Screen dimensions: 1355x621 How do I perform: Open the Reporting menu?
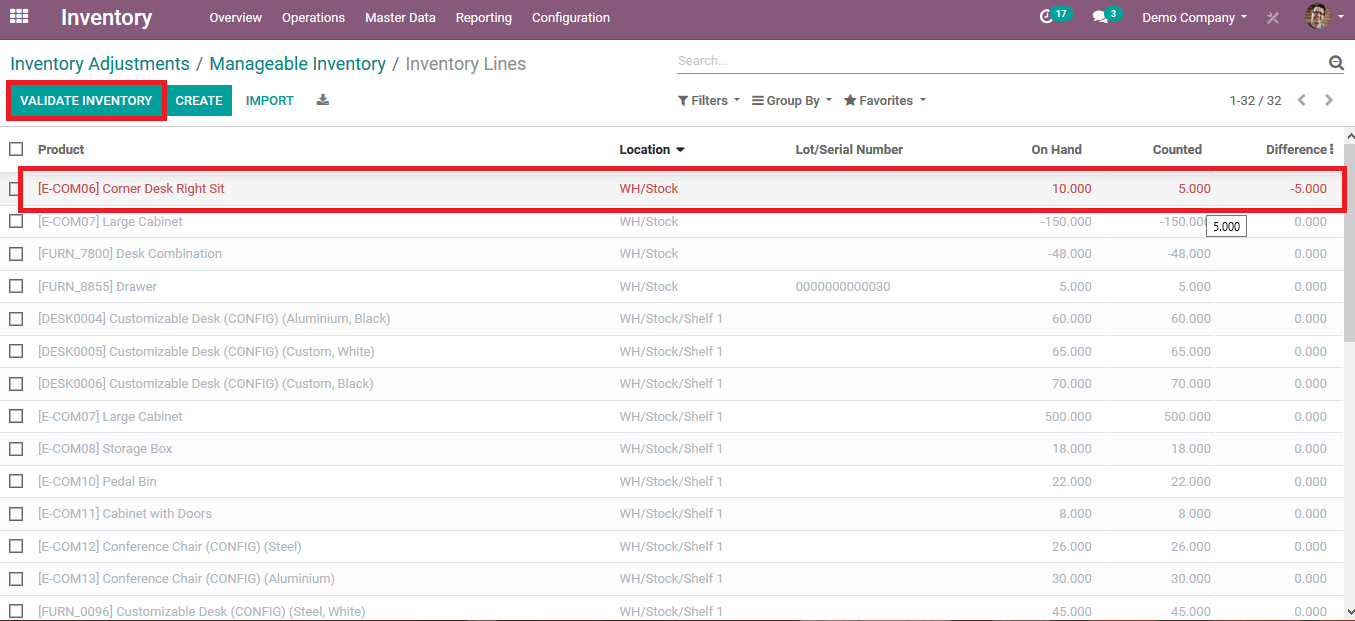[x=483, y=18]
